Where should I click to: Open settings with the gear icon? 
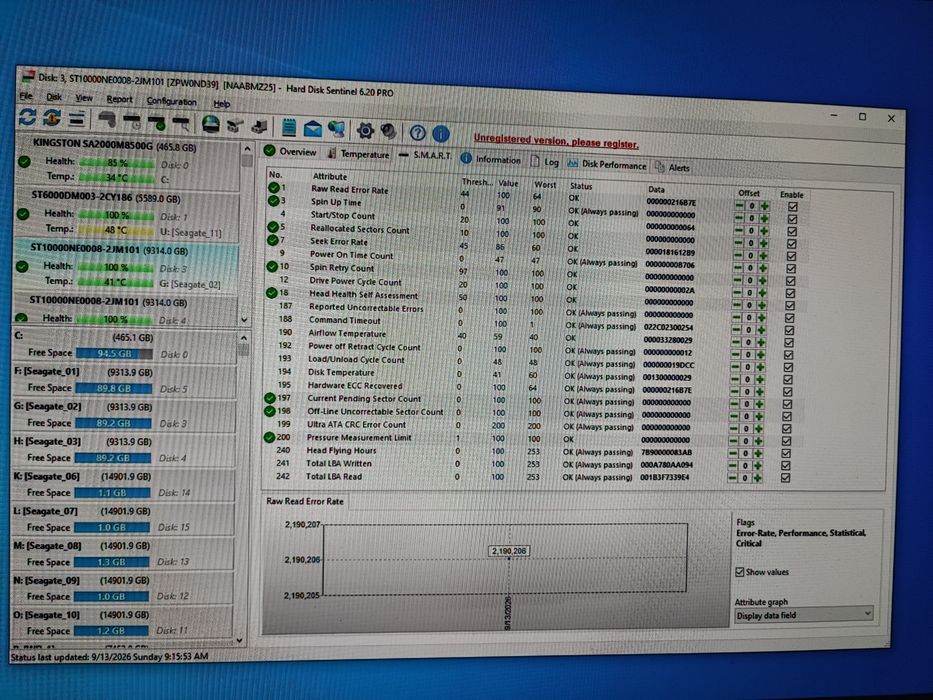pyautogui.click(x=365, y=130)
